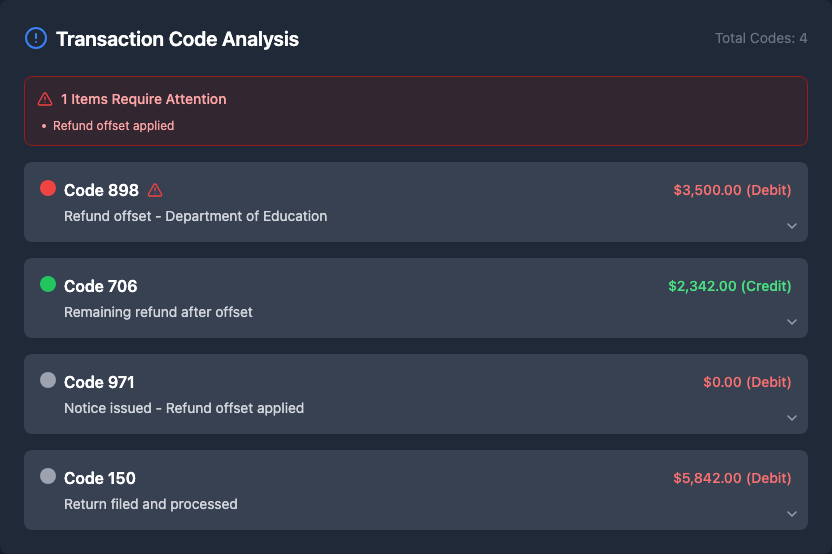
Task: Click the blue info icon beside the title
Action: (35, 39)
